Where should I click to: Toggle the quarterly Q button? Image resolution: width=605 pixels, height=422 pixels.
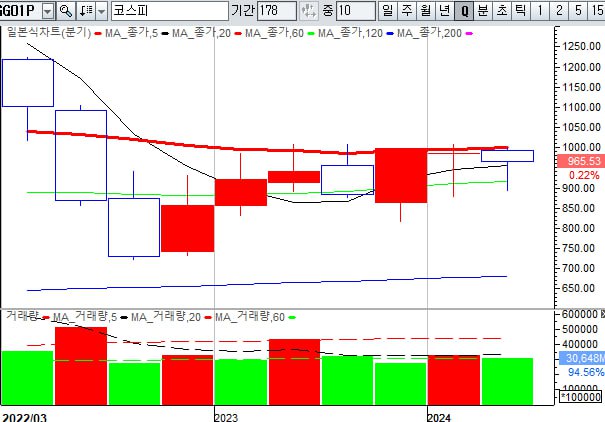click(x=464, y=11)
